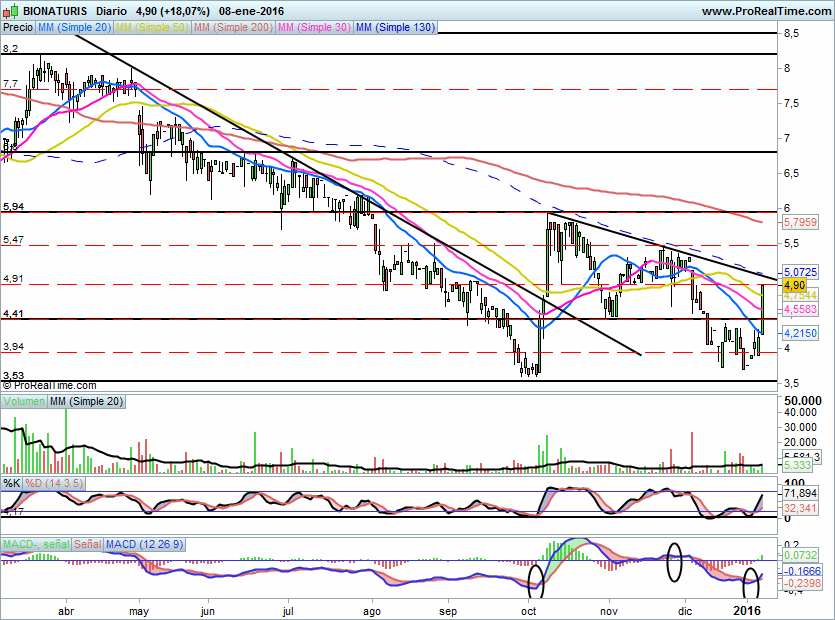Click the Diario timeframe text
The height and width of the screenshot is (620, 835).
pyautogui.click(x=111, y=11)
